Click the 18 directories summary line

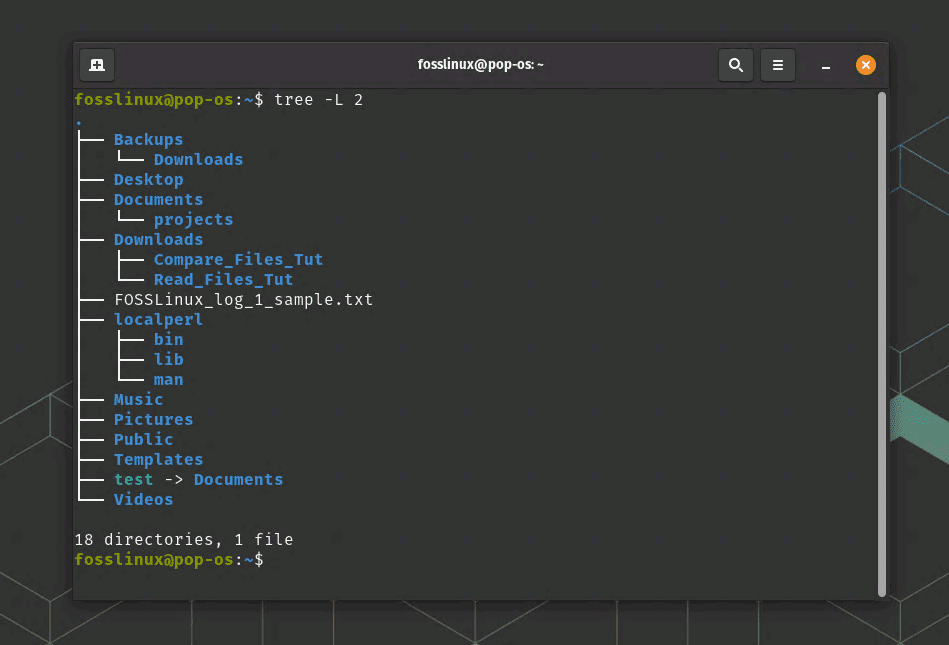point(183,540)
